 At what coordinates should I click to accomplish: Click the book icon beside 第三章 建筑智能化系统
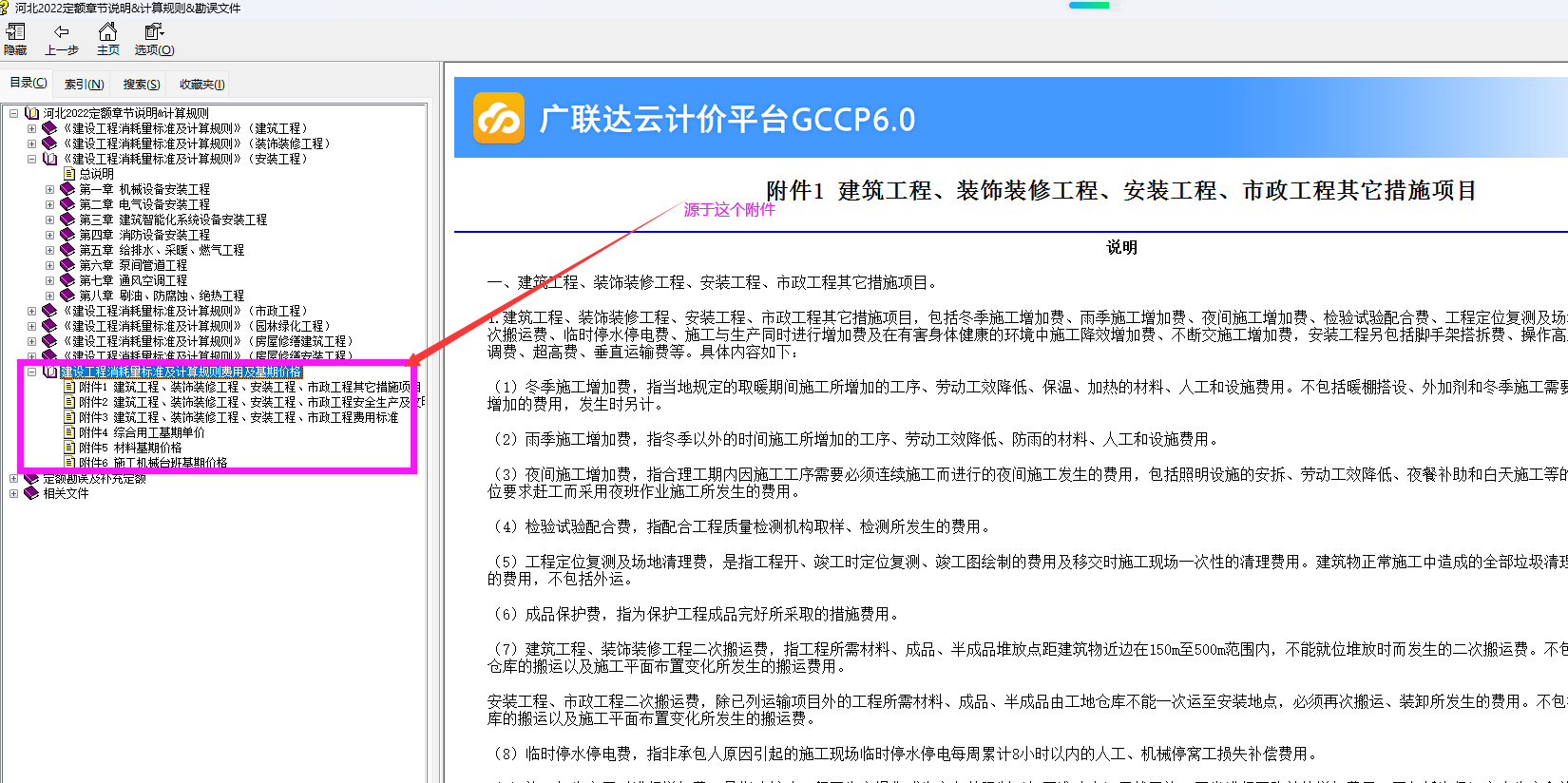click(x=67, y=220)
